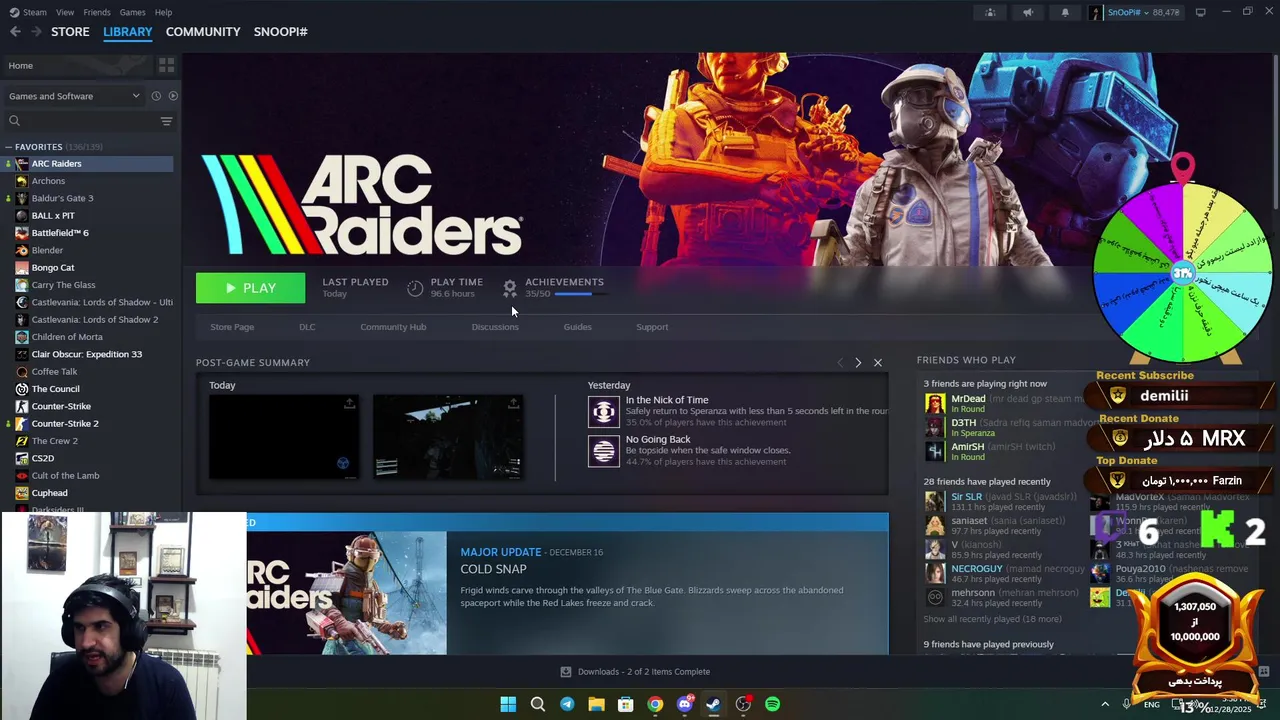Click the library search field
This screenshot has width=1280, height=720.
coord(82,121)
